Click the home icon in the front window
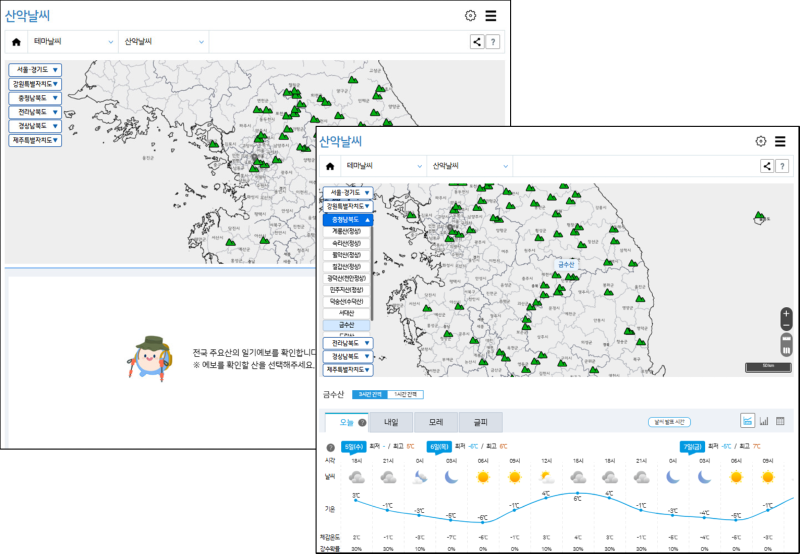 (330, 166)
